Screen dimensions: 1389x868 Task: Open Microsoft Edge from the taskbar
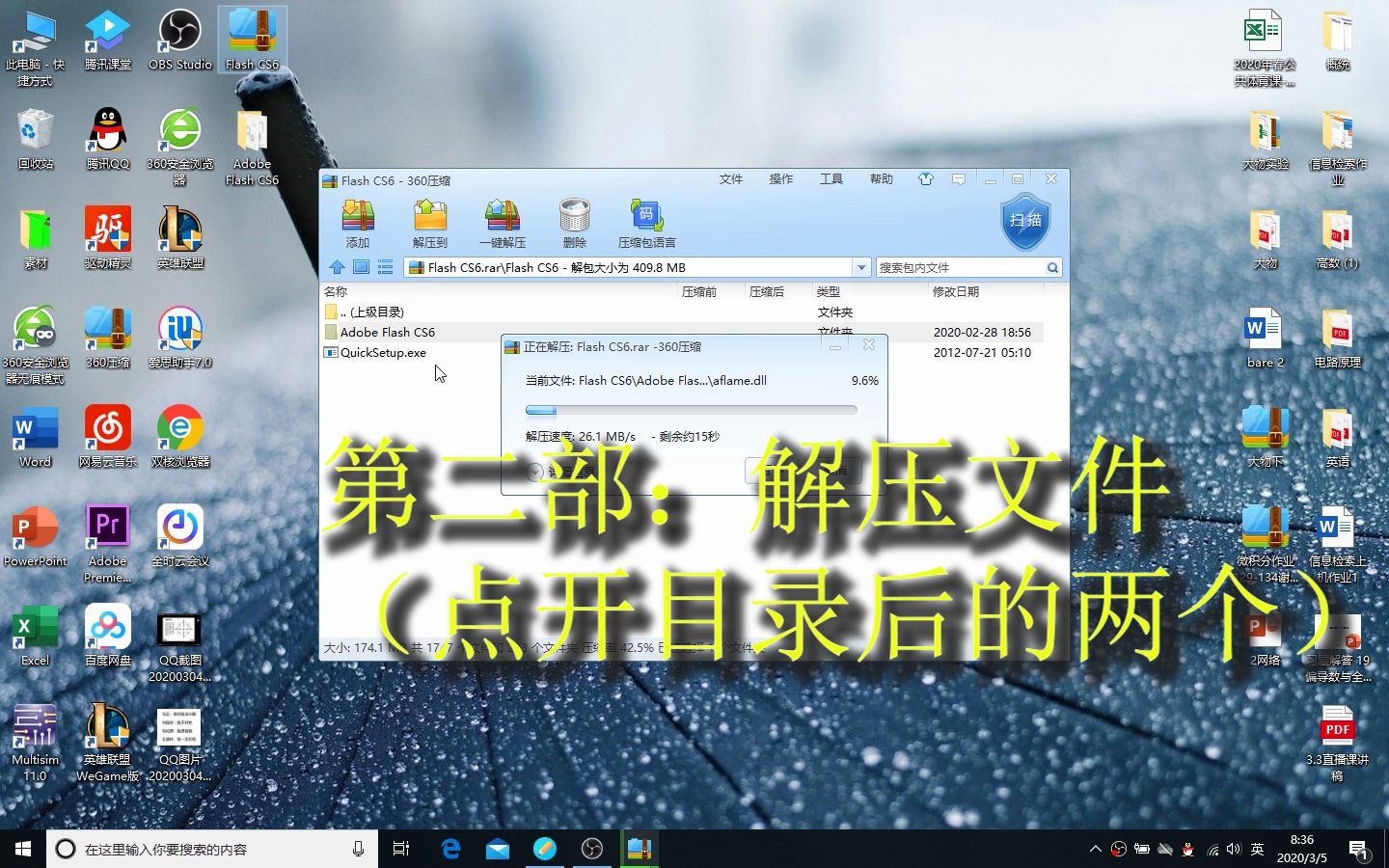[449, 849]
